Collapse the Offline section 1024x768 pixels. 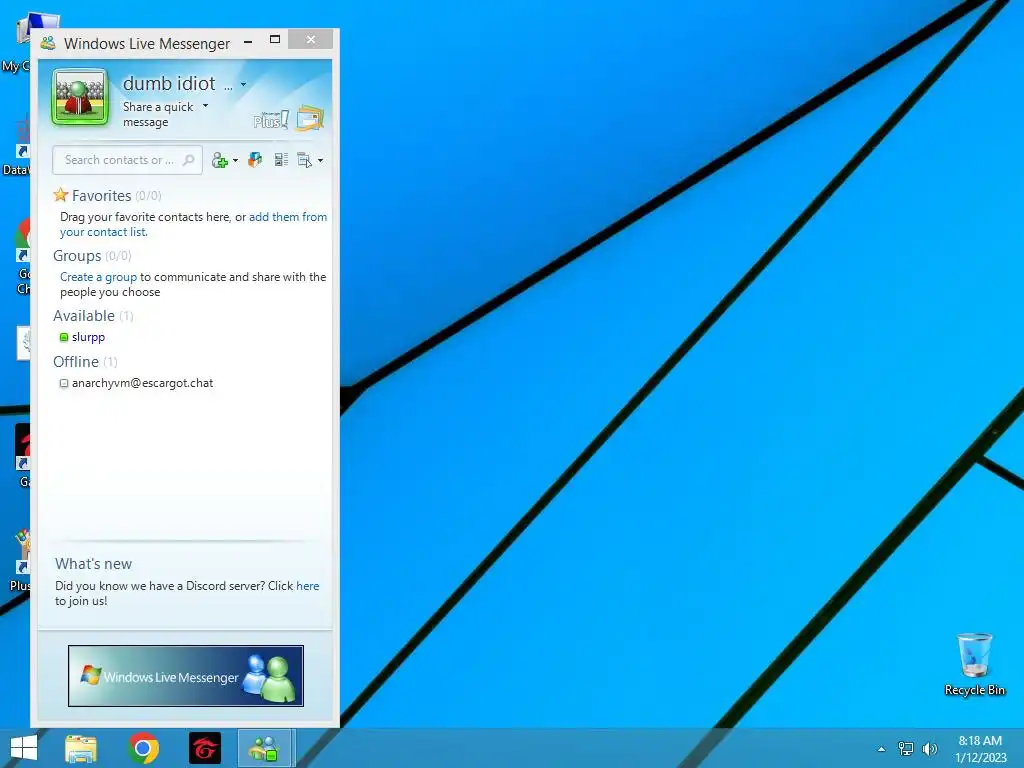click(x=76, y=362)
